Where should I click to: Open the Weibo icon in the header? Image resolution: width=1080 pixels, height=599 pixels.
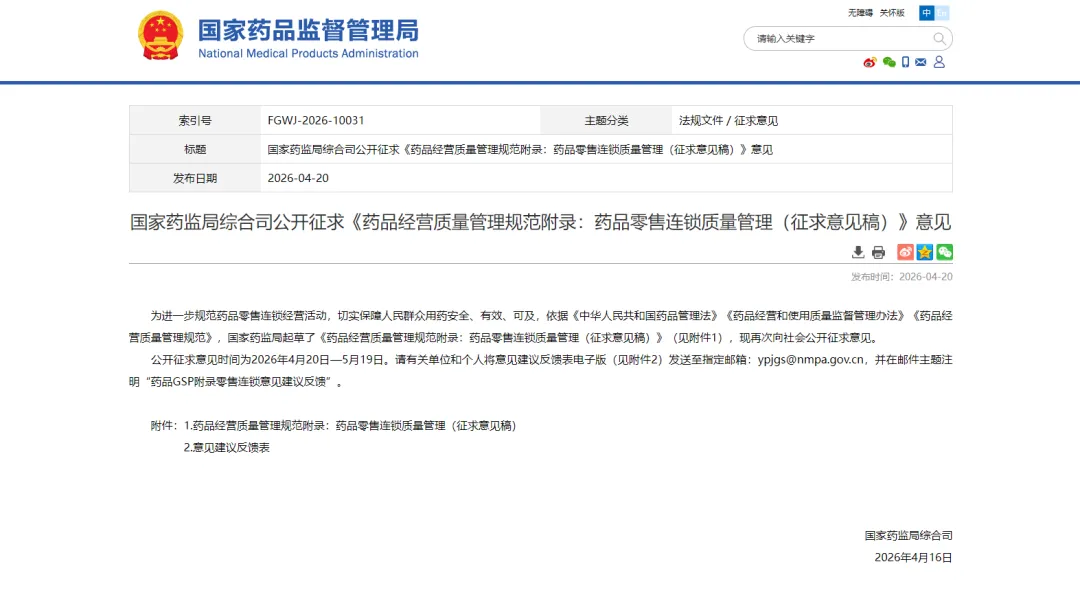tap(870, 62)
